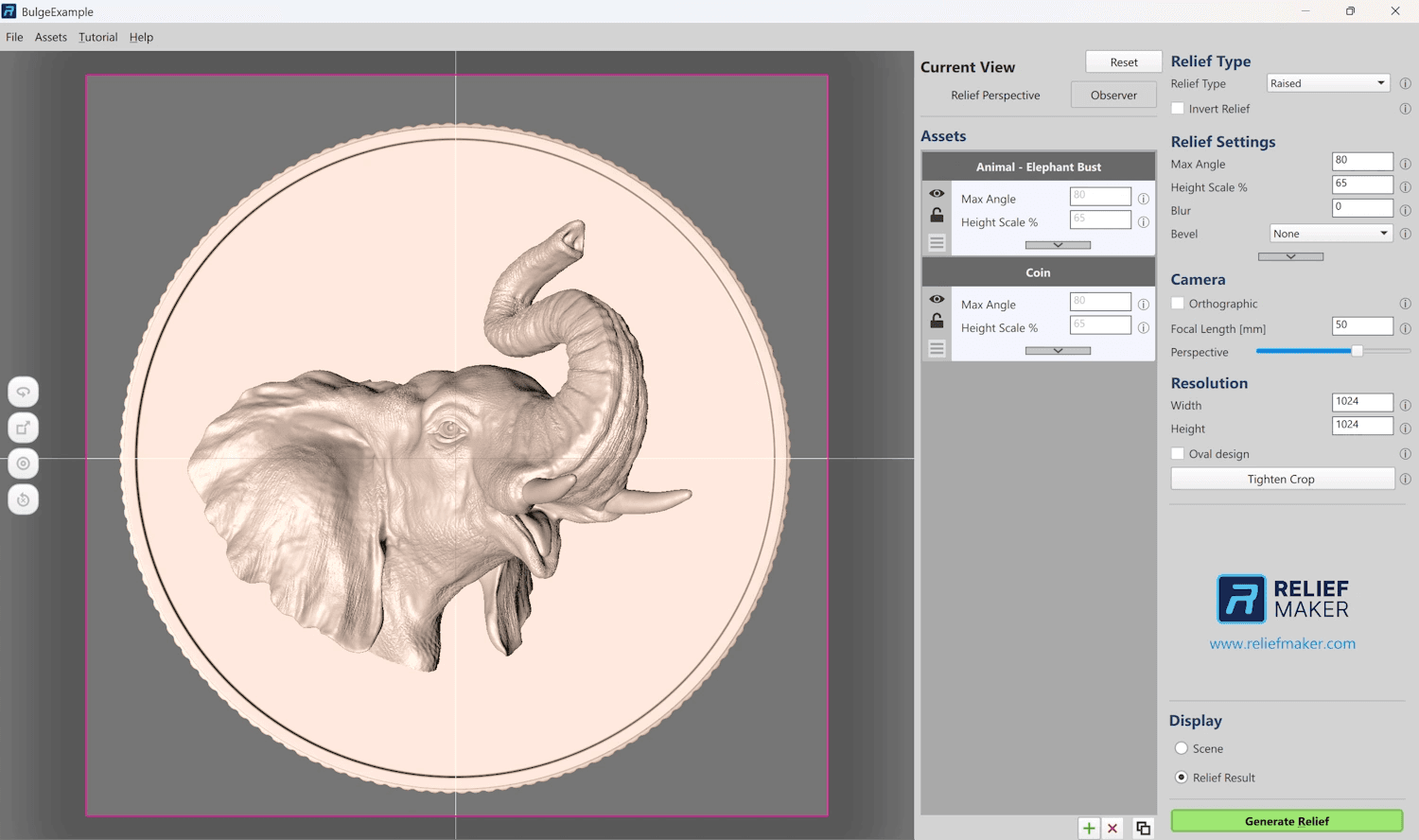1419x840 pixels.
Task: Click the reset transform icon with circled X
Action: 24,499
